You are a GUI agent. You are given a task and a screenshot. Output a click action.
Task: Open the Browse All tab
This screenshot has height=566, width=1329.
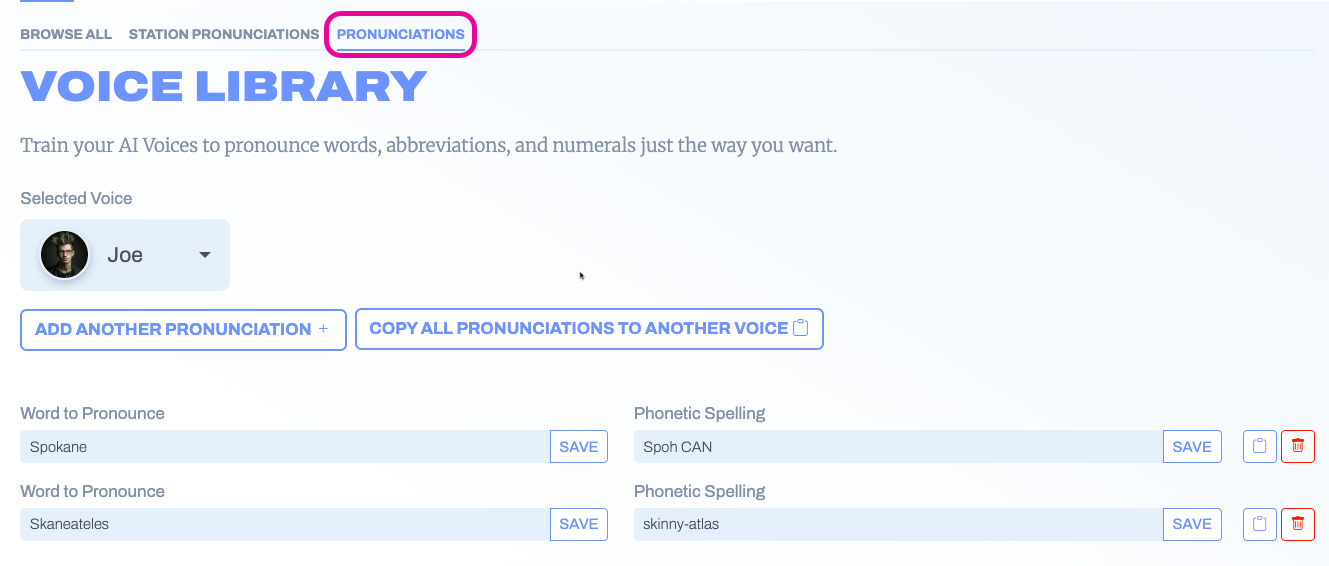click(66, 34)
